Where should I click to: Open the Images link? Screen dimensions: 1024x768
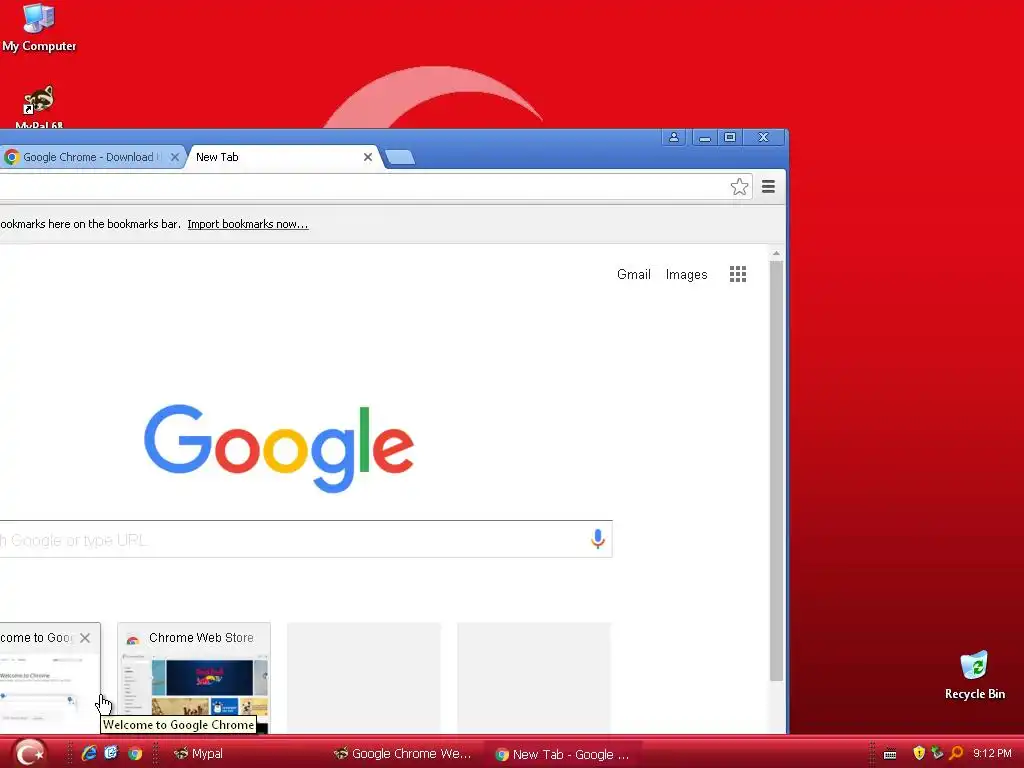point(686,274)
